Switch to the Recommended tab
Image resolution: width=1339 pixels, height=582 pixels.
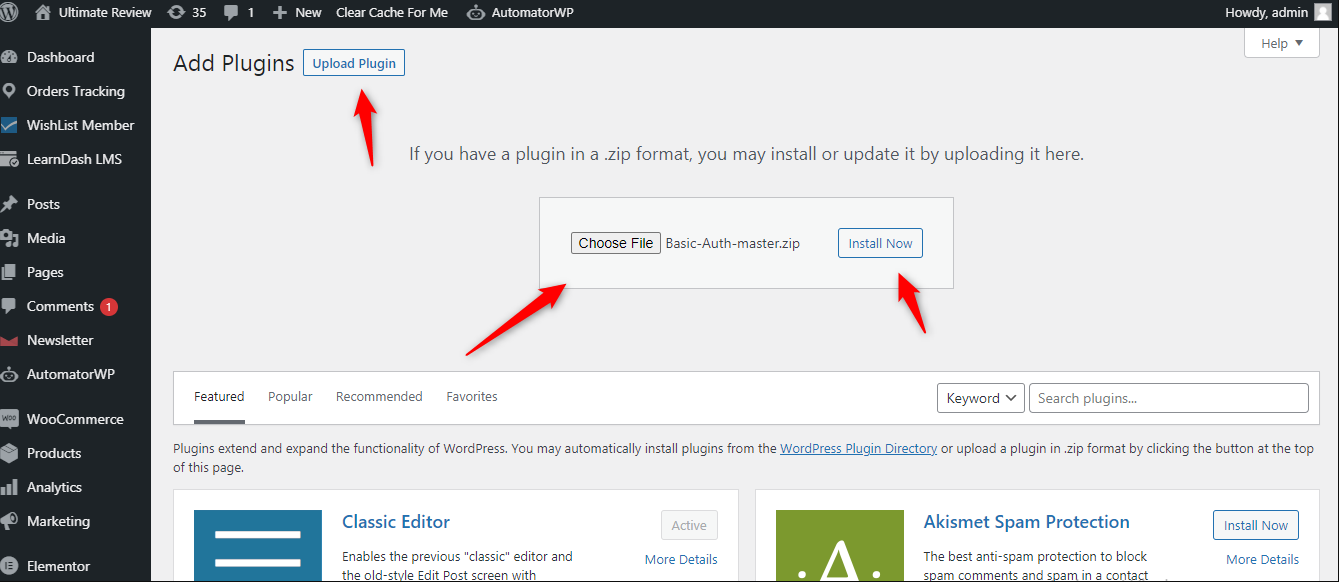pos(379,397)
